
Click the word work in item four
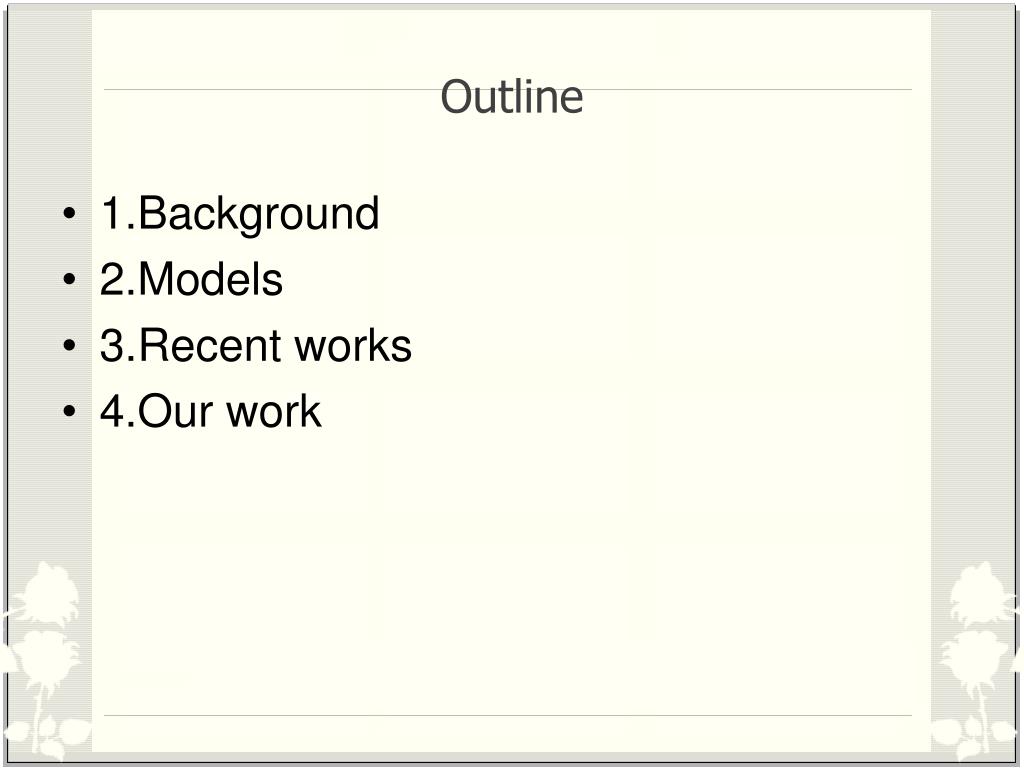pyautogui.click(x=274, y=411)
